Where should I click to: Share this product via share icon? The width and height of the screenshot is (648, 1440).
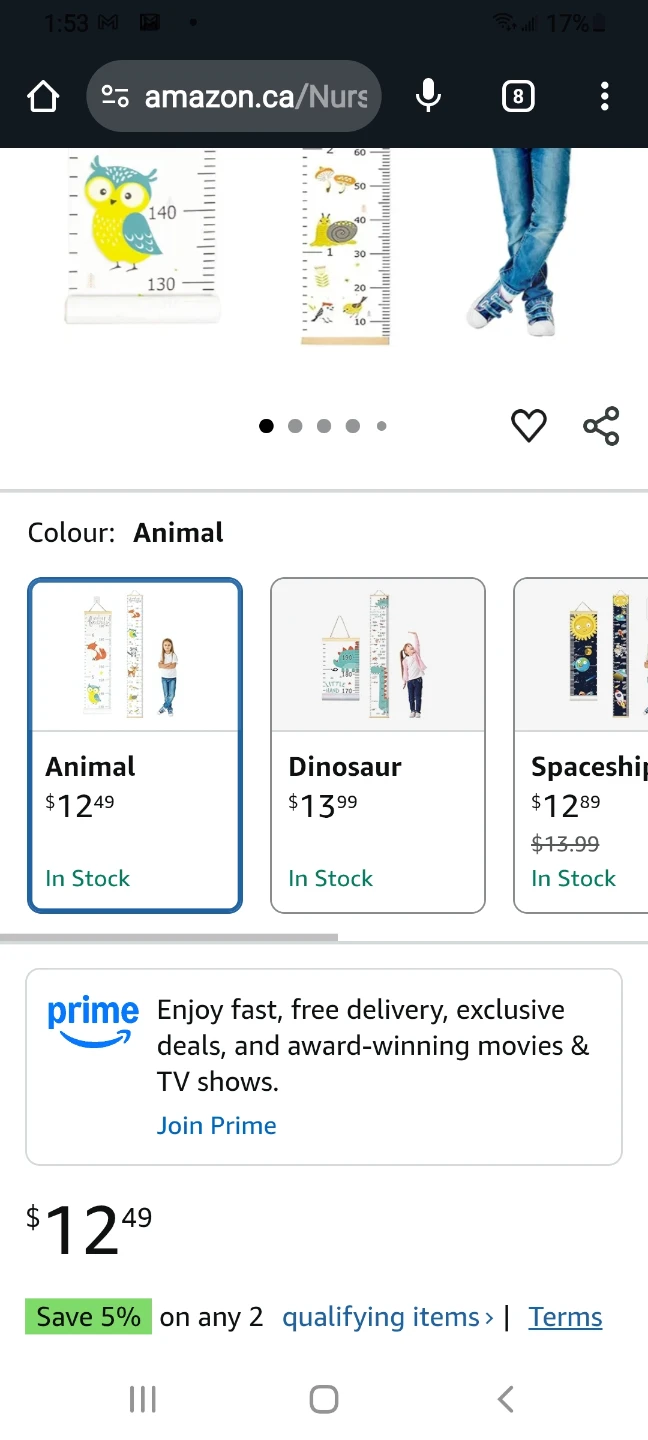pos(601,426)
